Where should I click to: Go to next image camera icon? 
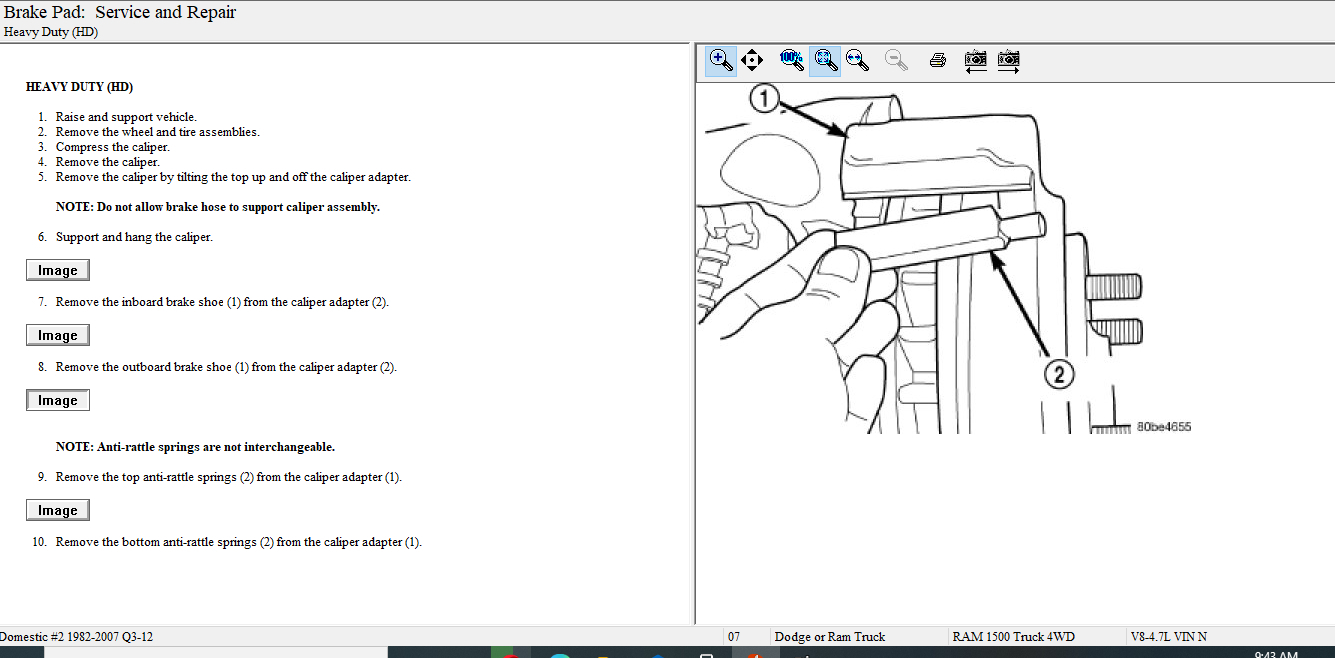[x=1008, y=60]
